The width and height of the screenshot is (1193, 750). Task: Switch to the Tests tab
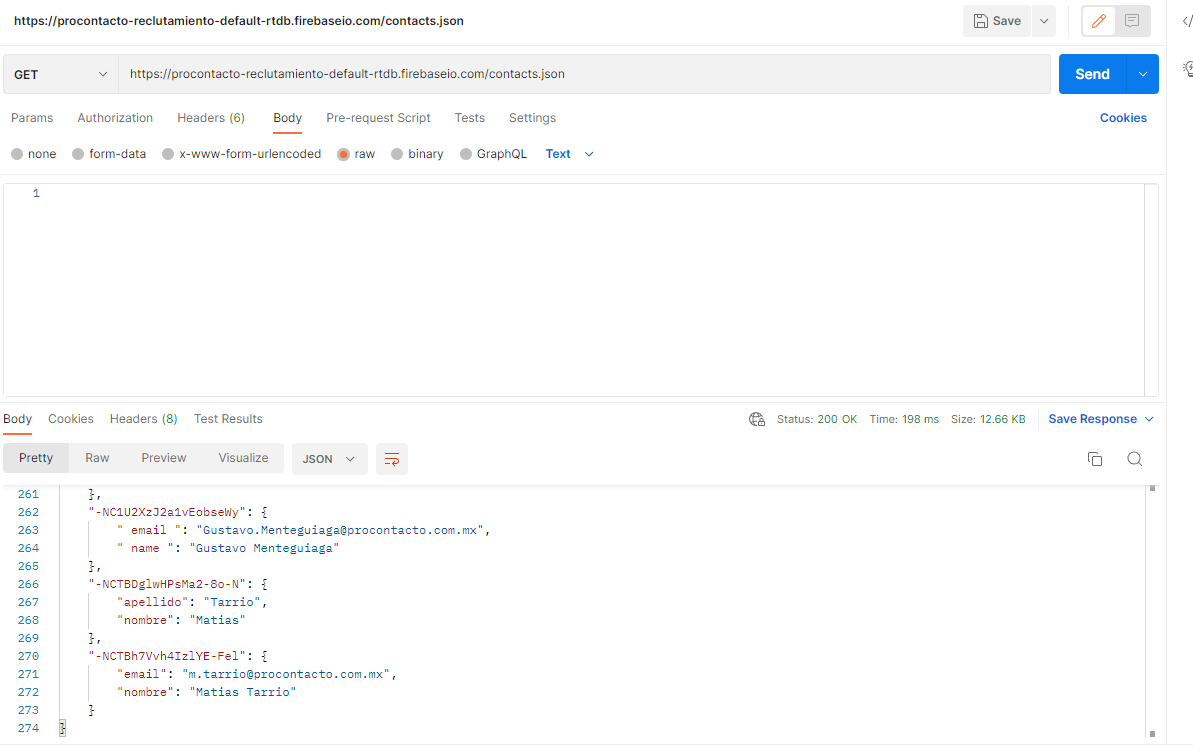coord(469,118)
